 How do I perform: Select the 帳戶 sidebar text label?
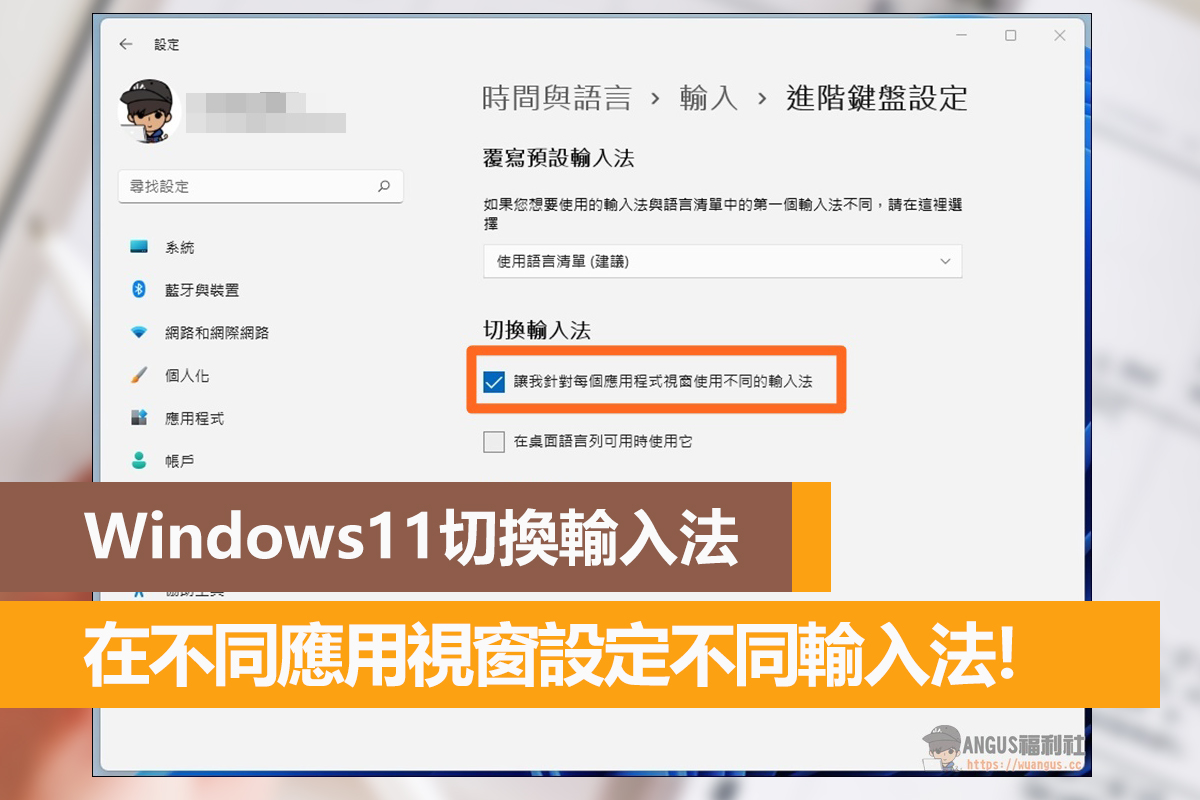(x=180, y=461)
